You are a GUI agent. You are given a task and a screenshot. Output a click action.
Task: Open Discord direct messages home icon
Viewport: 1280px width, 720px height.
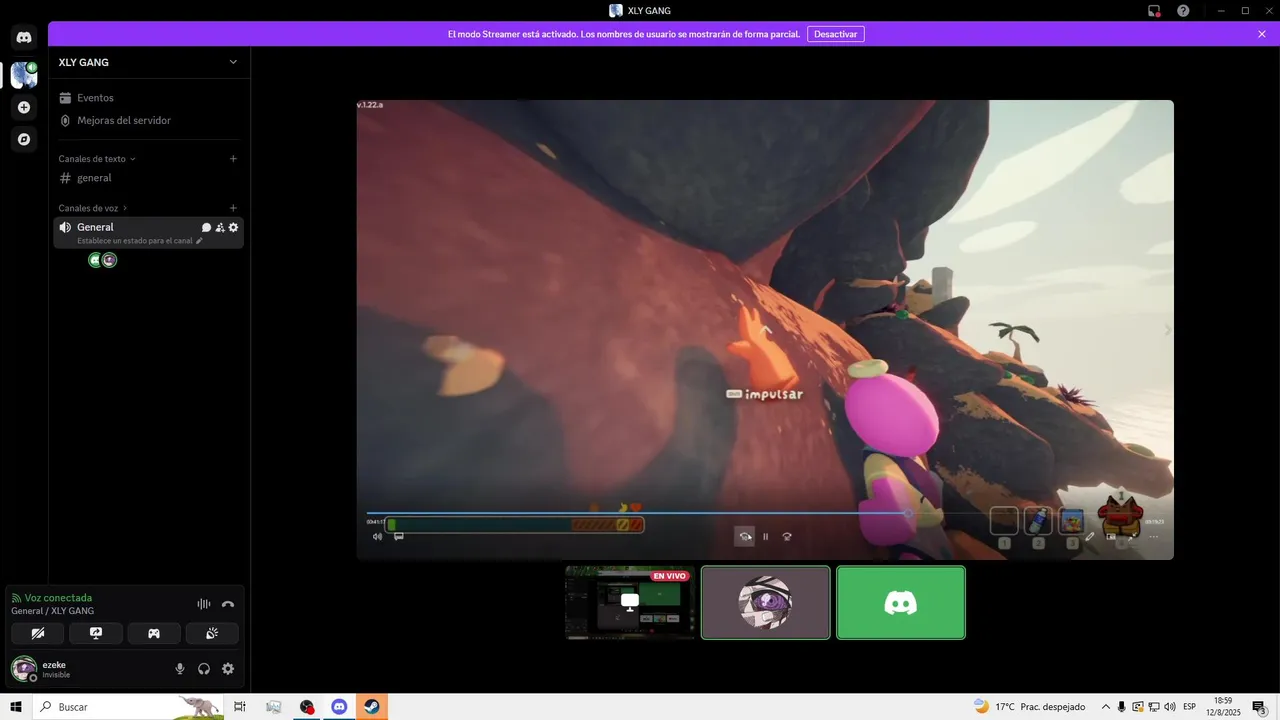coord(24,37)
